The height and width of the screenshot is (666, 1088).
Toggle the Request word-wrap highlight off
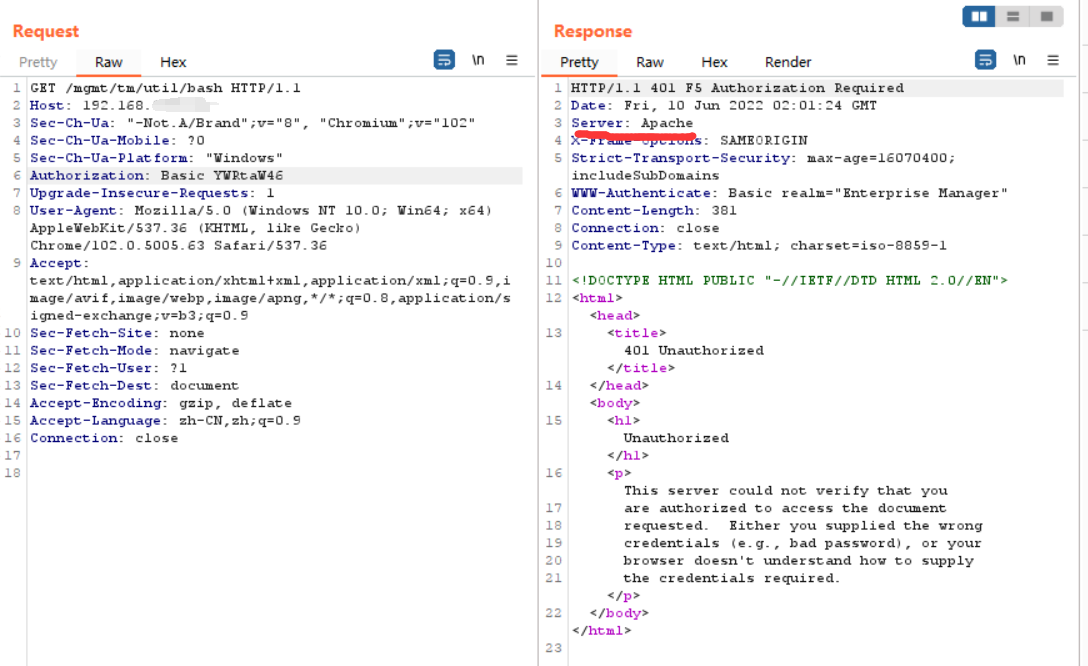(x=444, y=59)
